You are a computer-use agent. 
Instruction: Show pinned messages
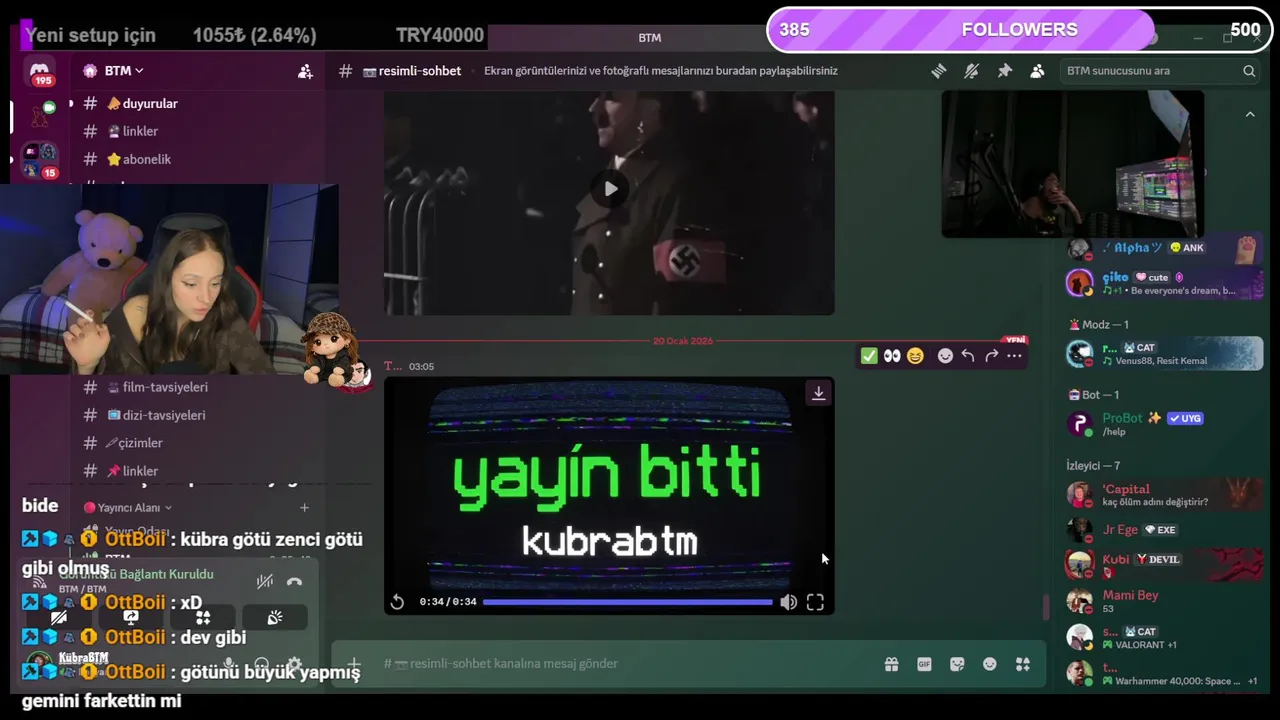pos(1004,71)
